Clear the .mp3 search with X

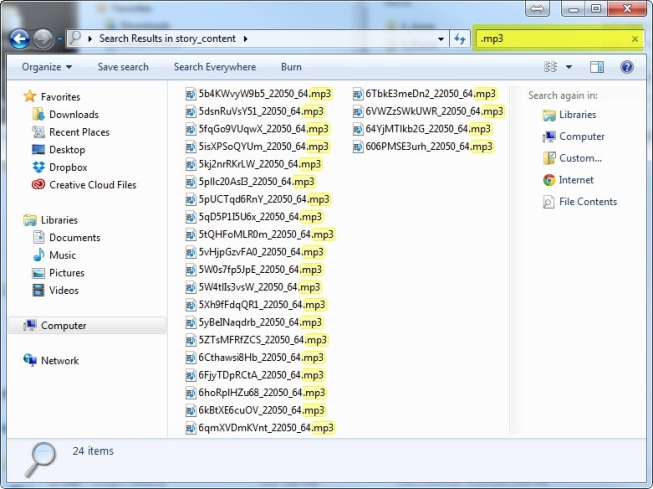pos(635,39)
